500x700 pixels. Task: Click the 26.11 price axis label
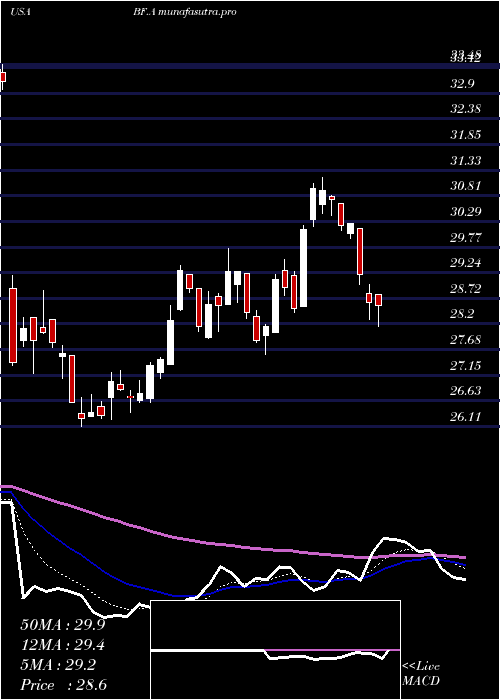click(465, 417)
